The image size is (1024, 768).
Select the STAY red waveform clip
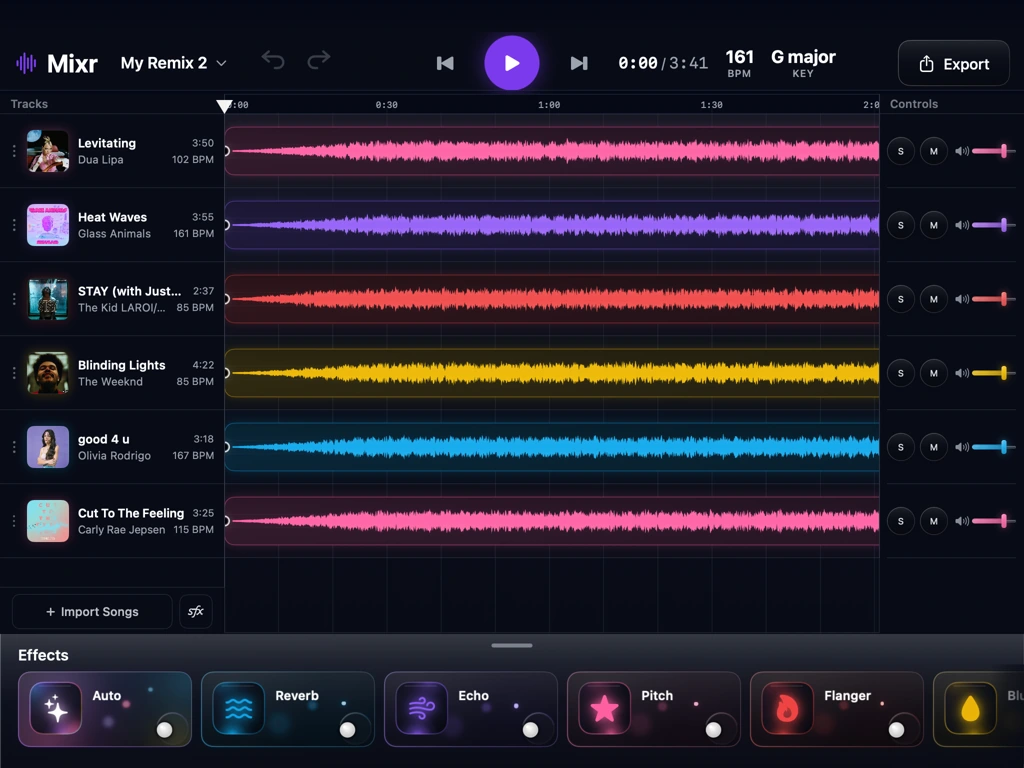coord(552,299)
